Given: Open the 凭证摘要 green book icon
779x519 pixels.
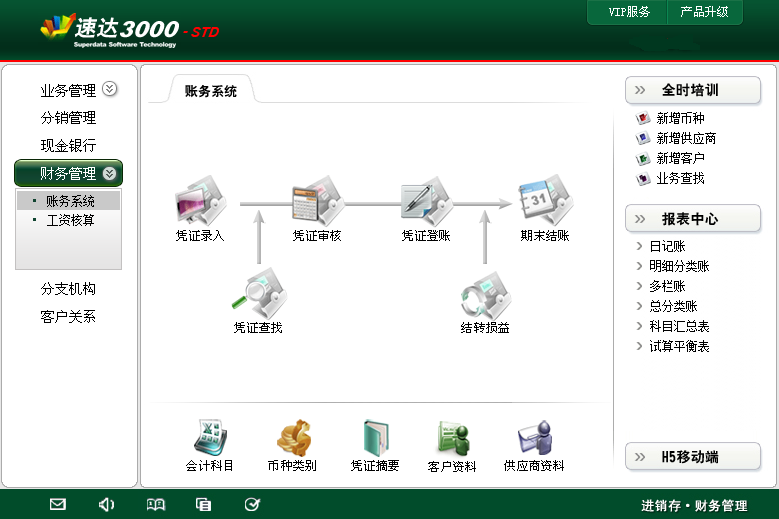Looking at the screenshot, I should click(376, 438).
